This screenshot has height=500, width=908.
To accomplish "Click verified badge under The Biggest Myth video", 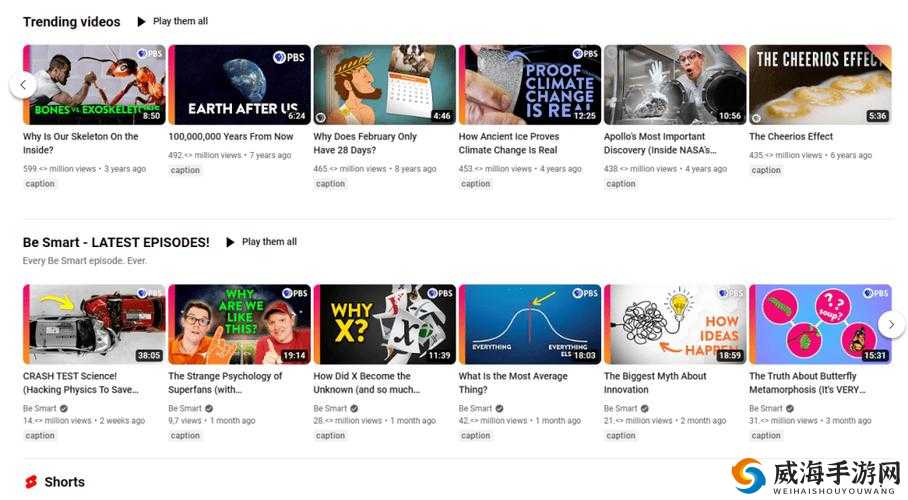I will point(645,409).
